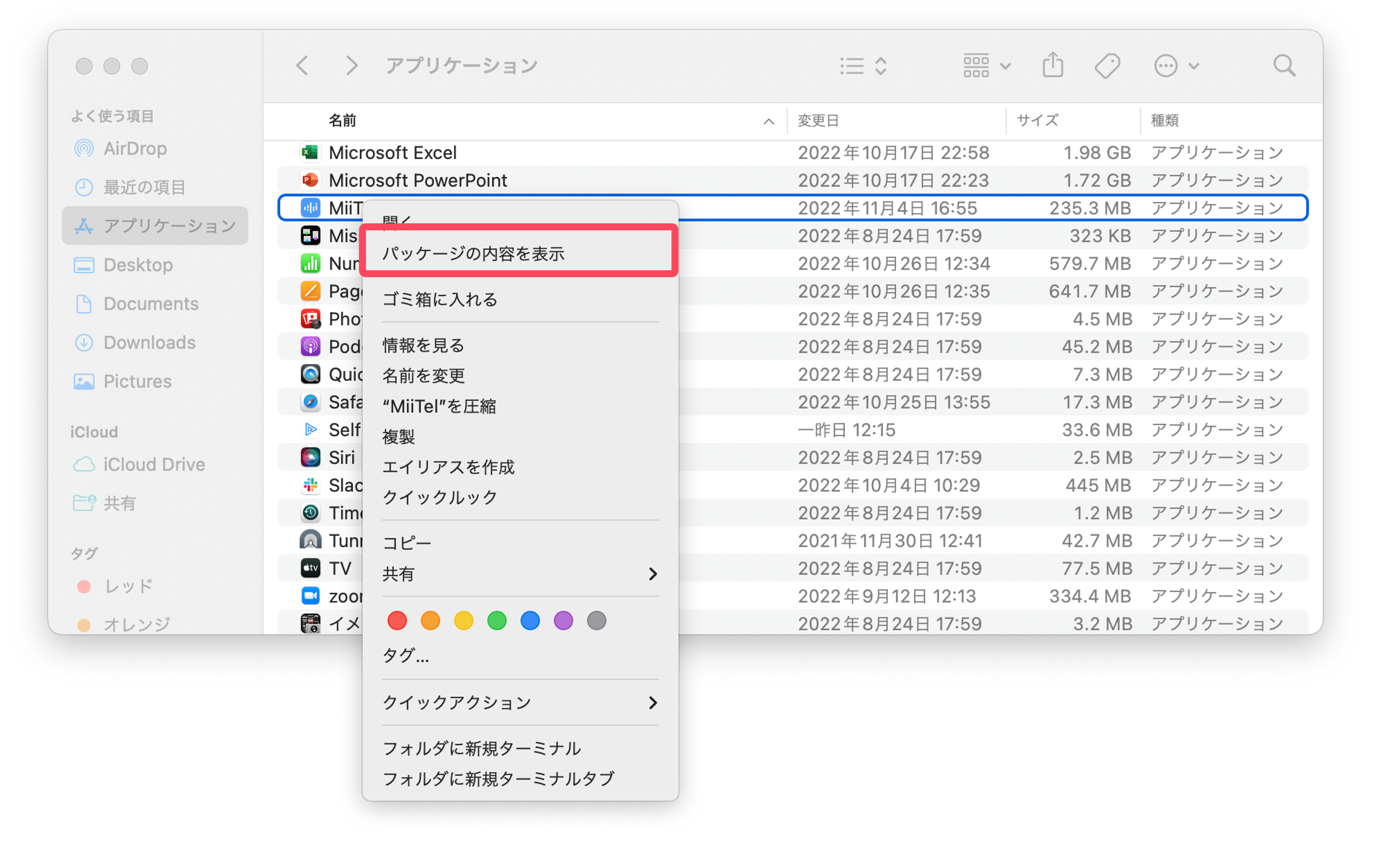Apply the green tag color
This screenshot has height=859, width=1400.
click(x=496, y=621)
